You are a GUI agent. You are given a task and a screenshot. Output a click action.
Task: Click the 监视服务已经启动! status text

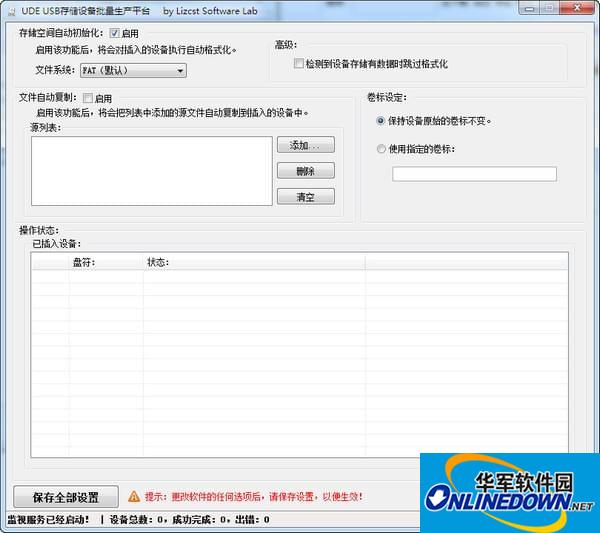coord(48,520)
